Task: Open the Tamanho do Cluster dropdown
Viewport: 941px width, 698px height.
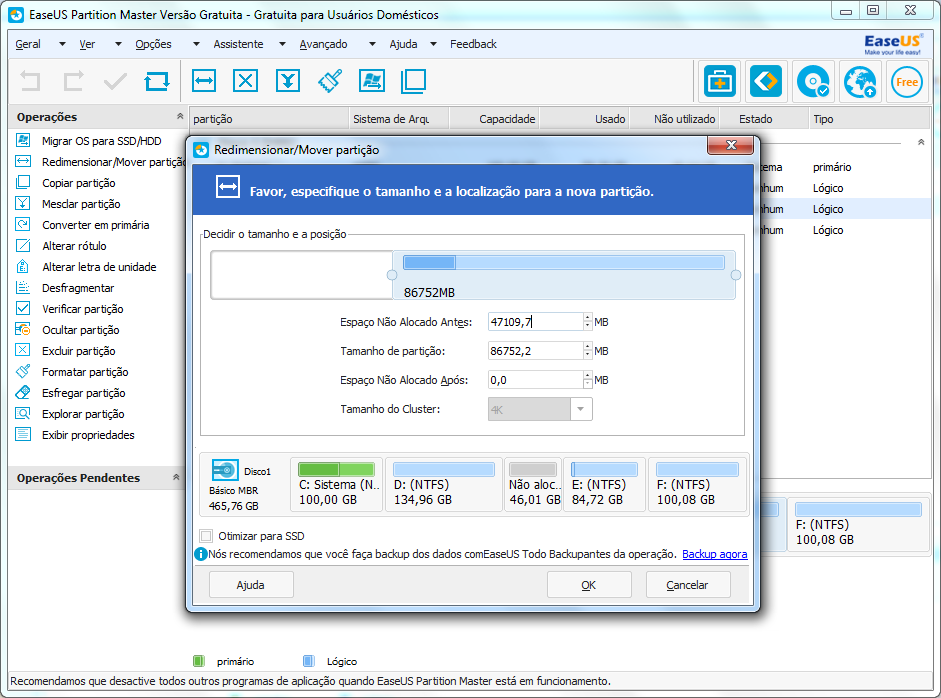Action: (580, 409)
